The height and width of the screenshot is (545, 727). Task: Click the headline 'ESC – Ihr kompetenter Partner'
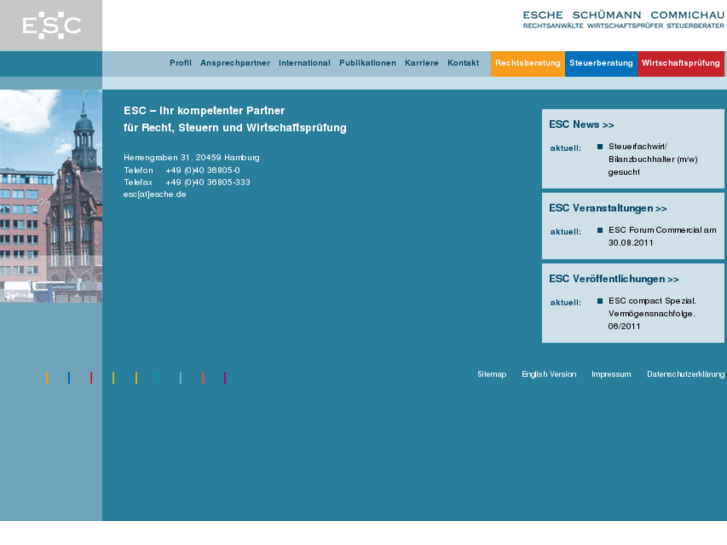click(204, 111)
